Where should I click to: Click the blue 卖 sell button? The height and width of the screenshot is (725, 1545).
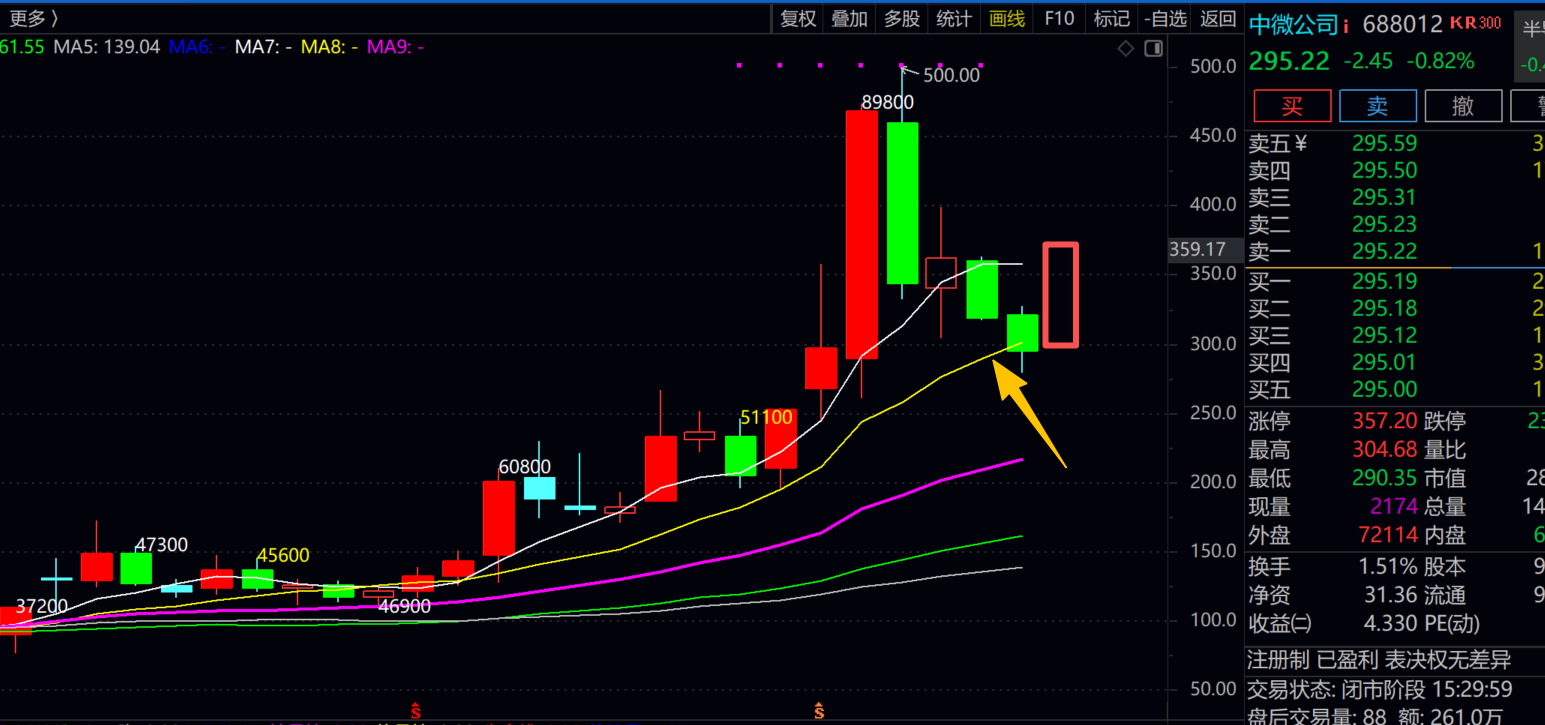click(1378, 106)
